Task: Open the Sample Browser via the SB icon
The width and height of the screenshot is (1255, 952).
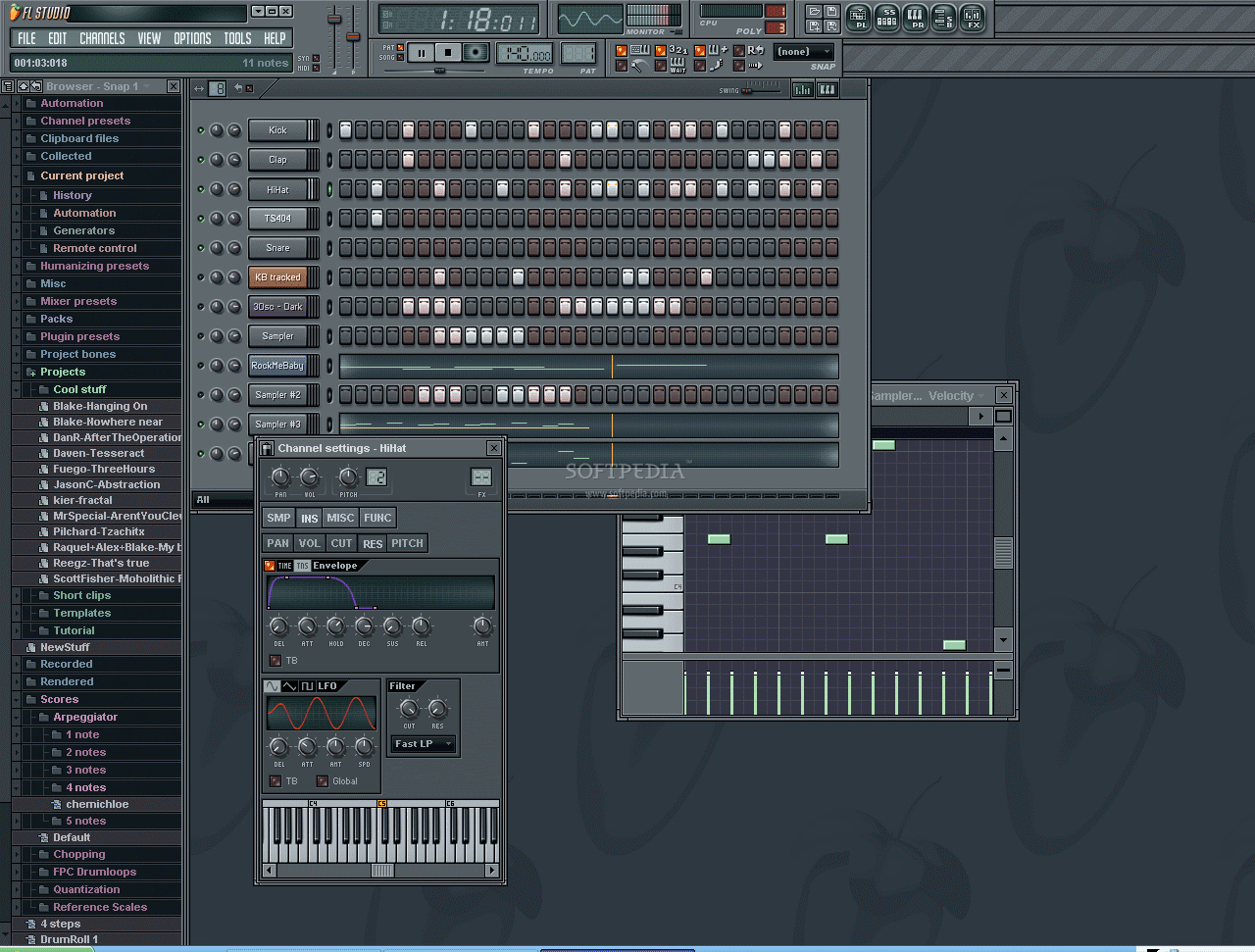Action: [x=944, y=19]
